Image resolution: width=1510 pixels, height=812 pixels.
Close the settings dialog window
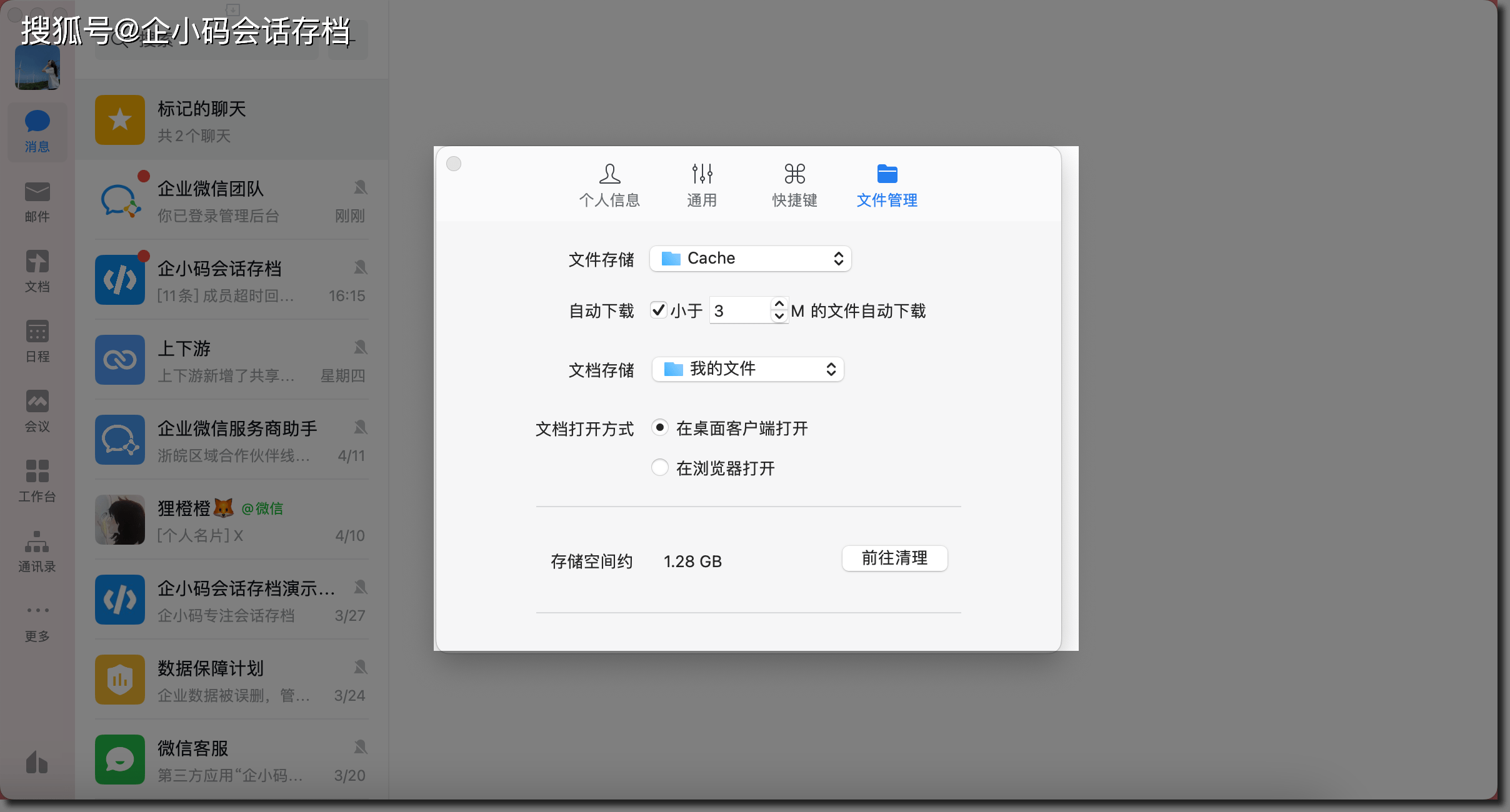point(454,164)
